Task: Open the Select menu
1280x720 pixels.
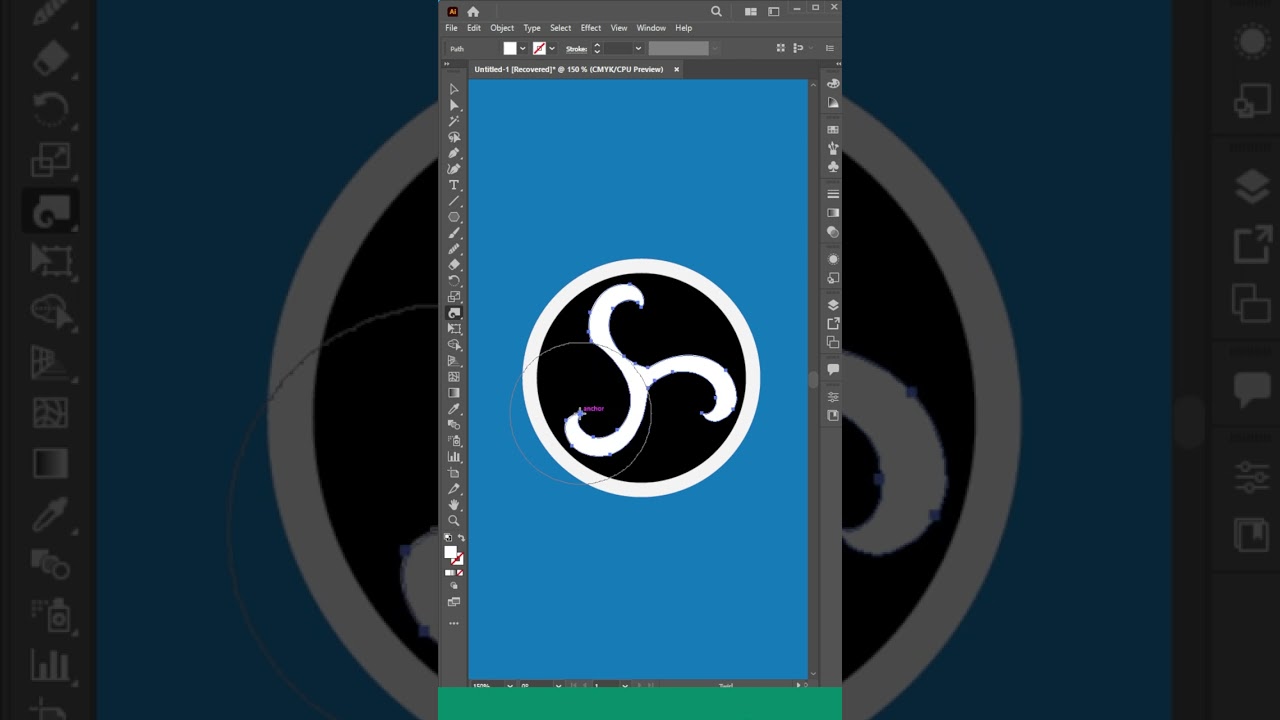Action: 560,28
